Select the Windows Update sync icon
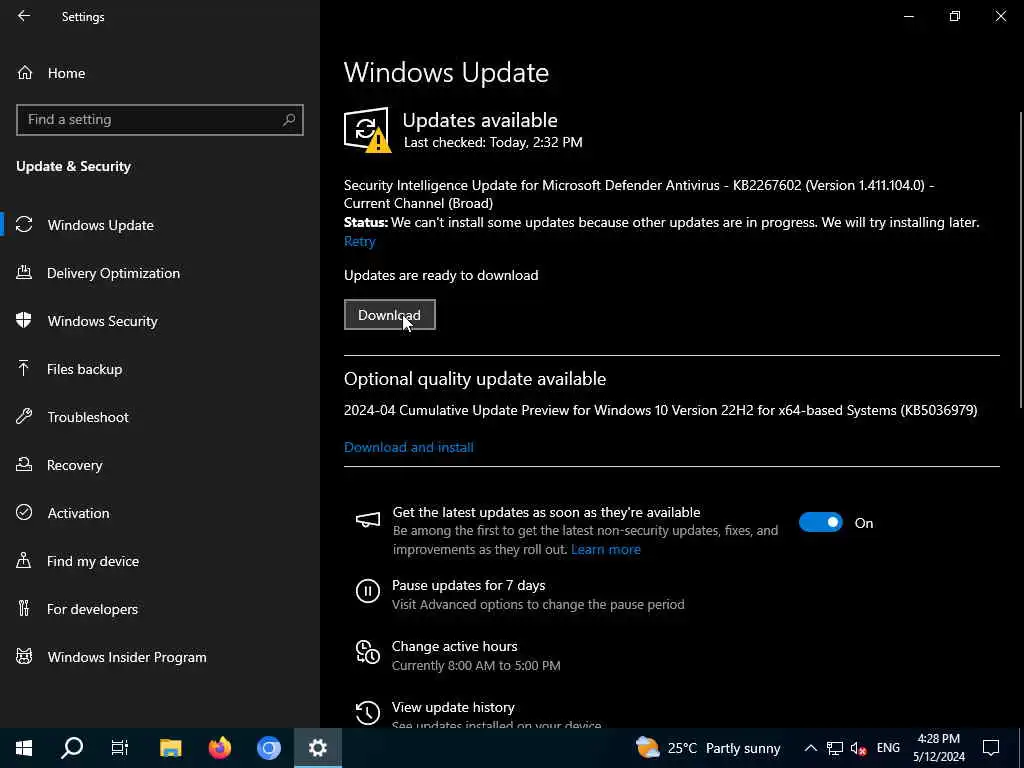Screen dimensions: 1024x768 [x=24, y=225]
